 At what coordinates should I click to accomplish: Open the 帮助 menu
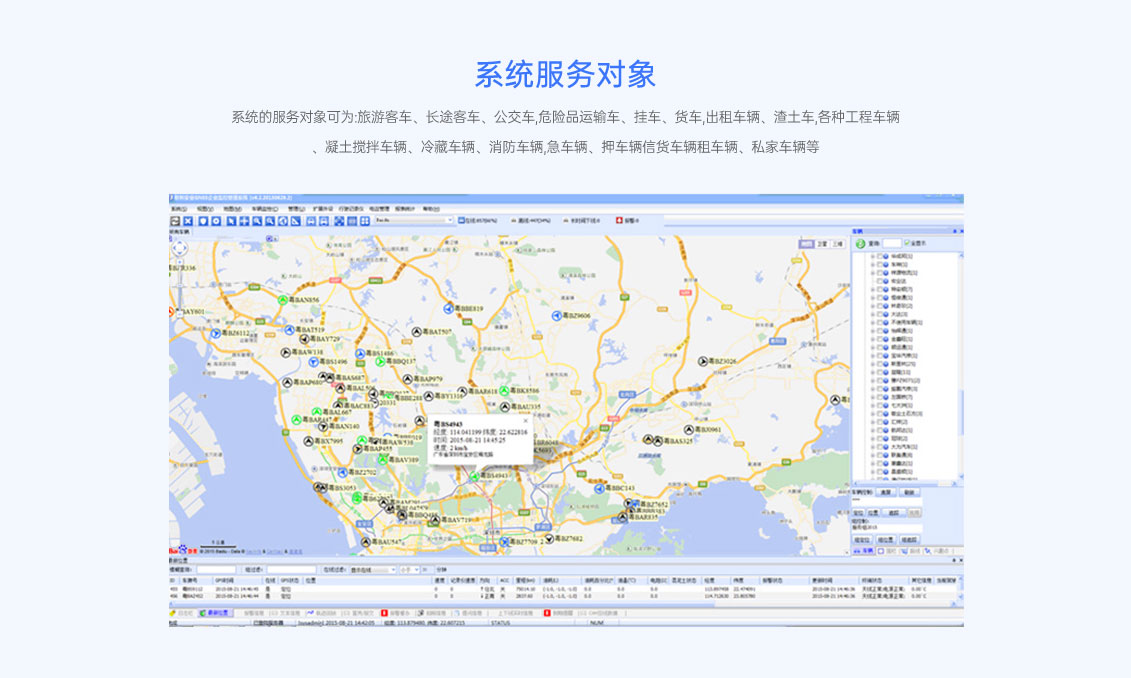[x=431, y=209]
